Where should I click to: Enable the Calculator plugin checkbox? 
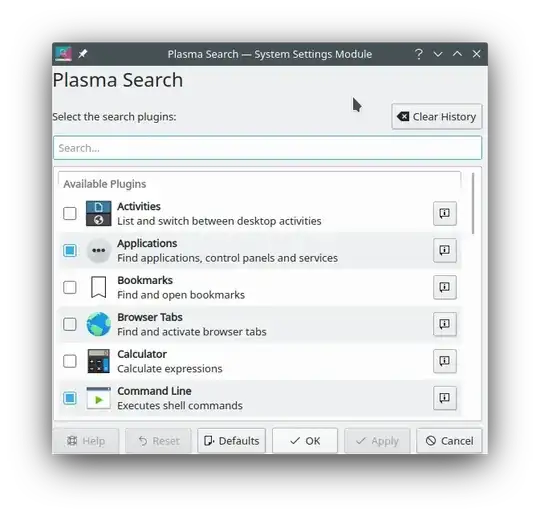pyautogui.click(x=70, y=361)
